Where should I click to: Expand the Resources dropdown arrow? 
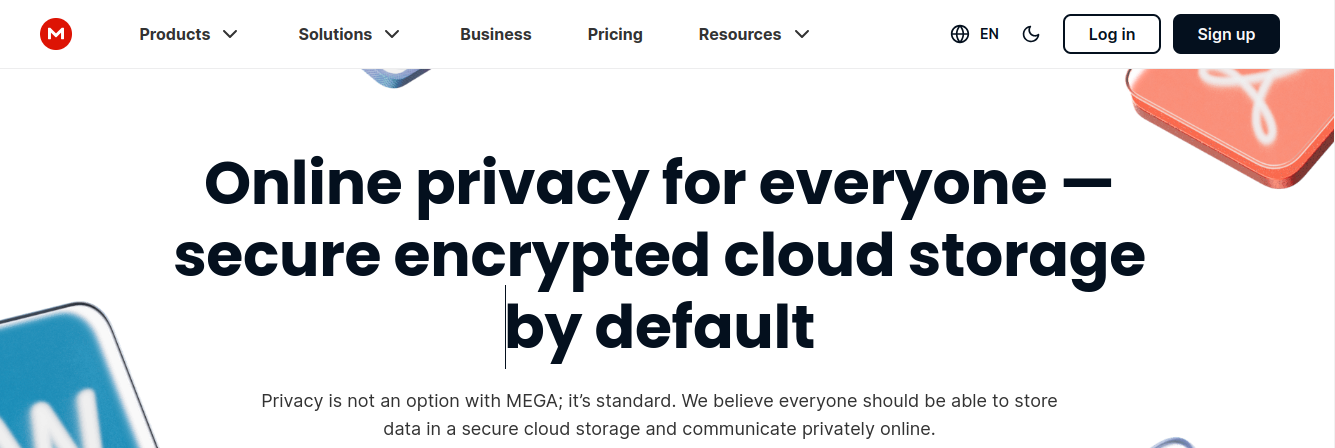point(802,34)
